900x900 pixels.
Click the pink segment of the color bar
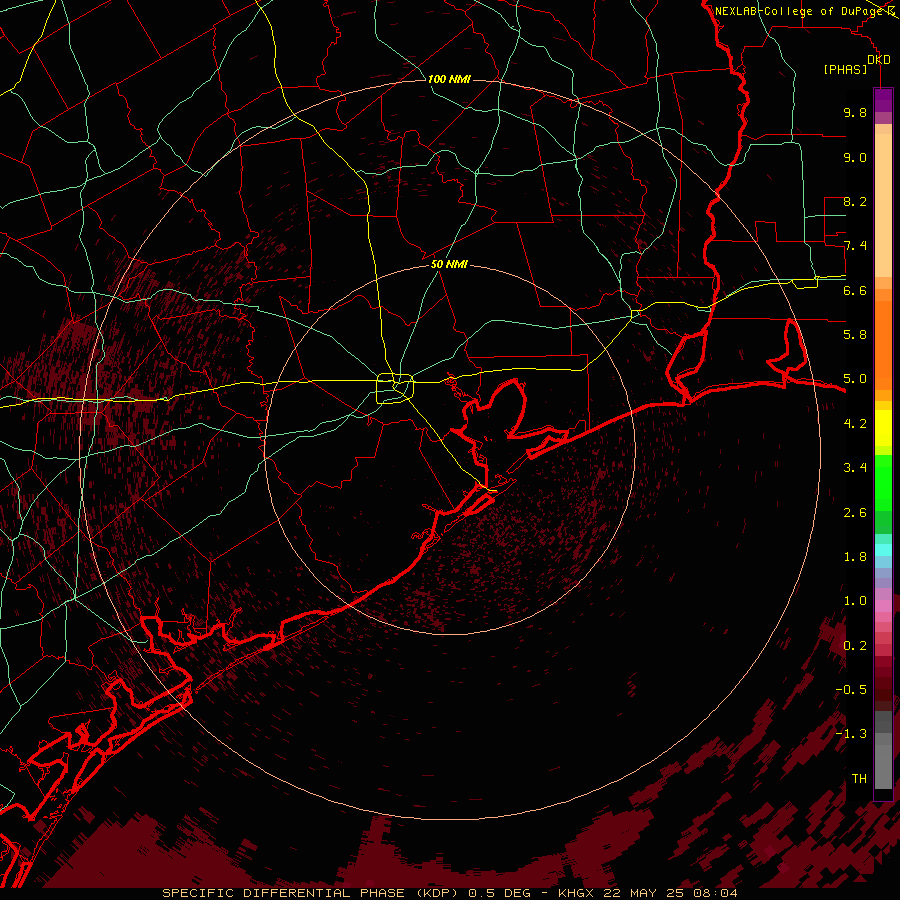[883, 606]
